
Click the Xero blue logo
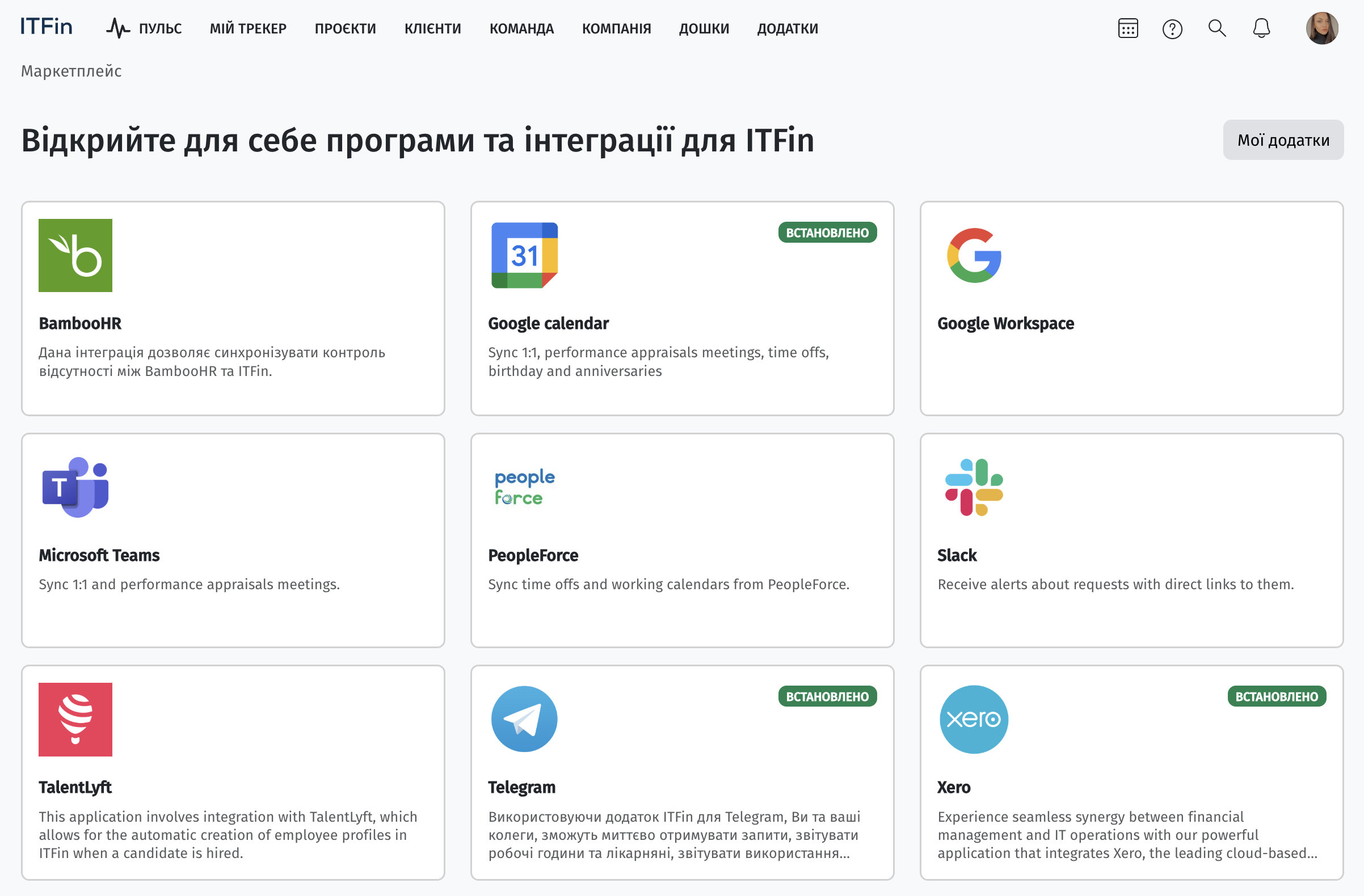974,720
